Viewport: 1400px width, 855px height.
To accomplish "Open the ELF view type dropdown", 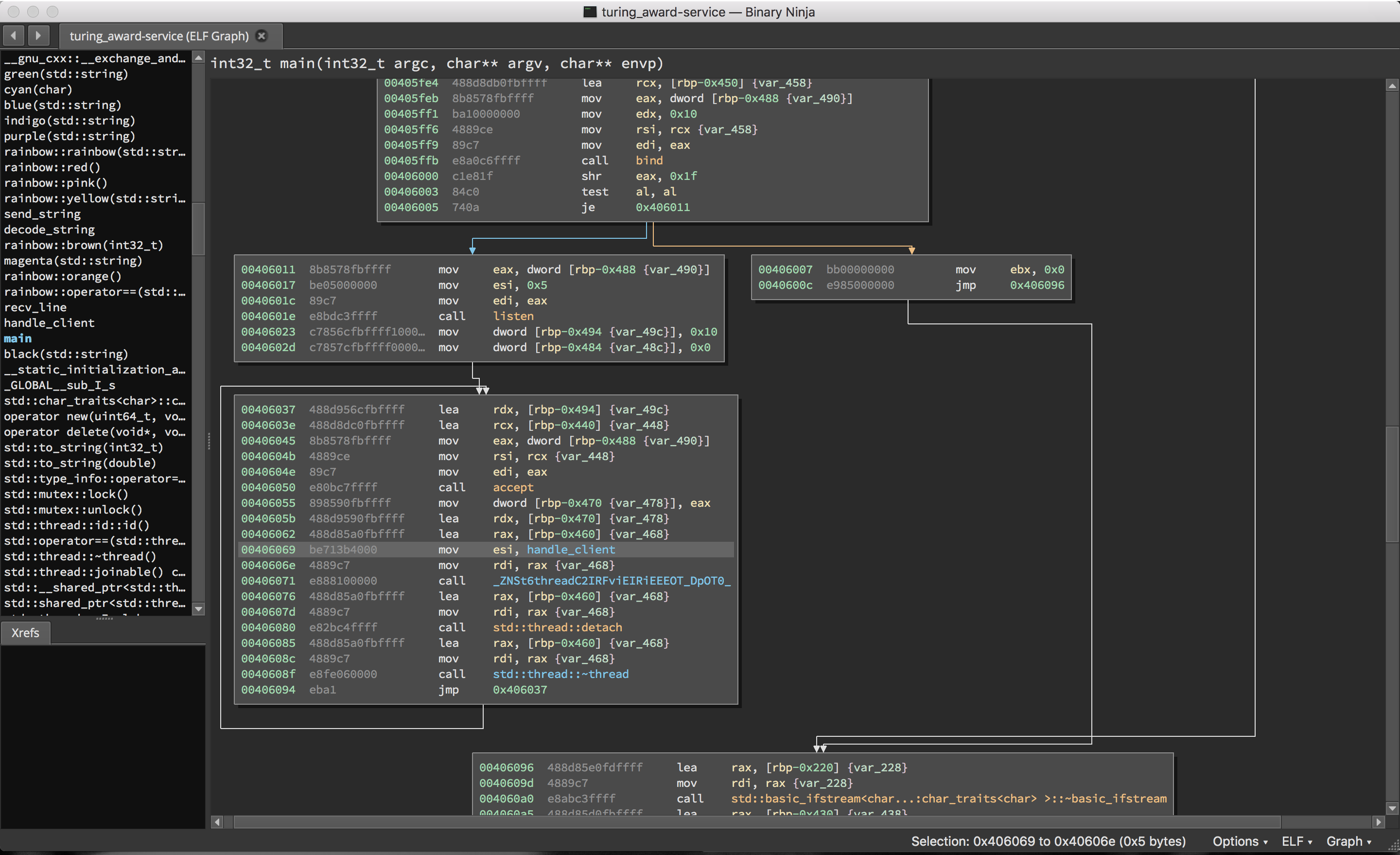I will (1296, 841).
